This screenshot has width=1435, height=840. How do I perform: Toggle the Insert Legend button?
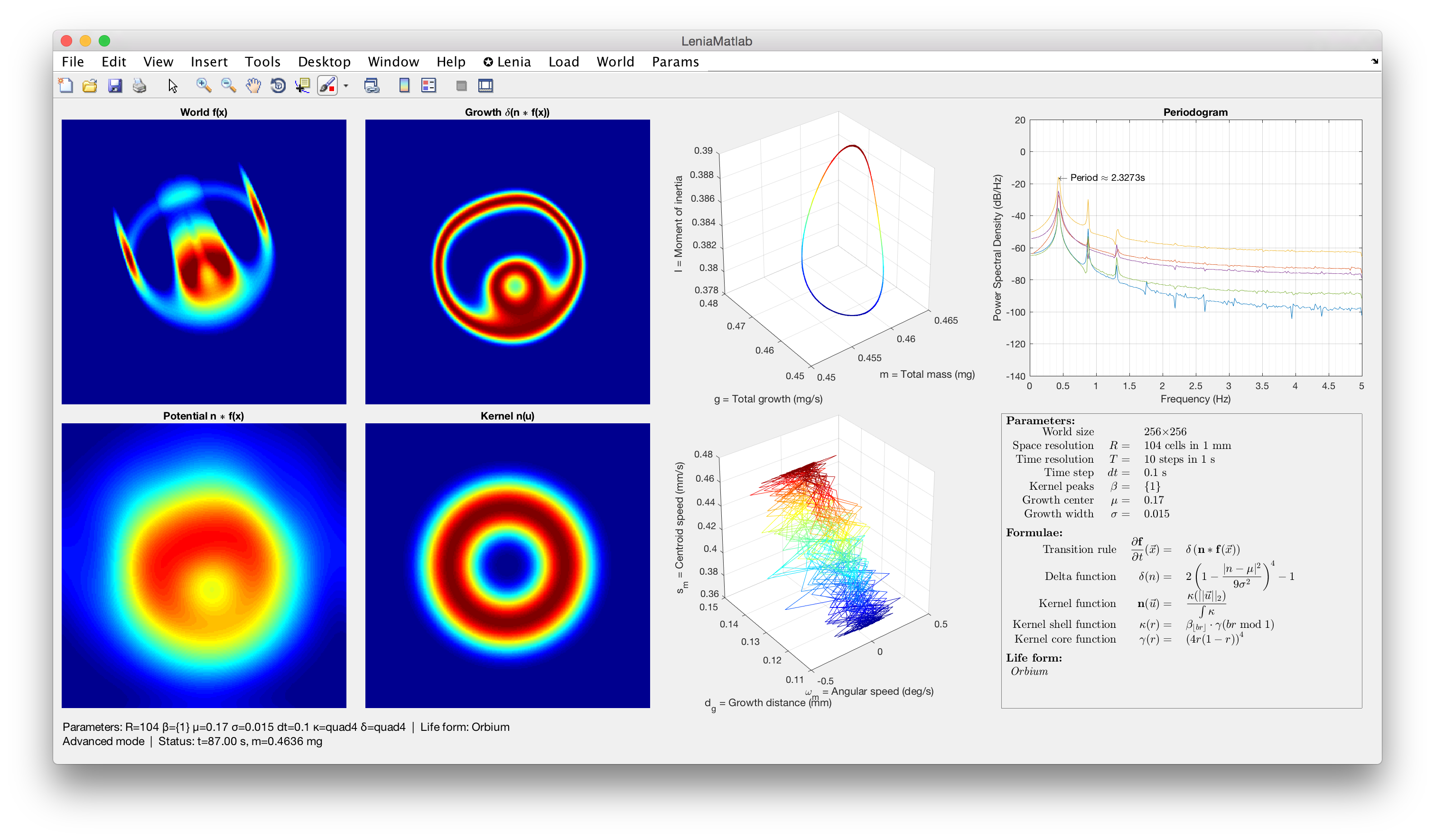(428, 85)
